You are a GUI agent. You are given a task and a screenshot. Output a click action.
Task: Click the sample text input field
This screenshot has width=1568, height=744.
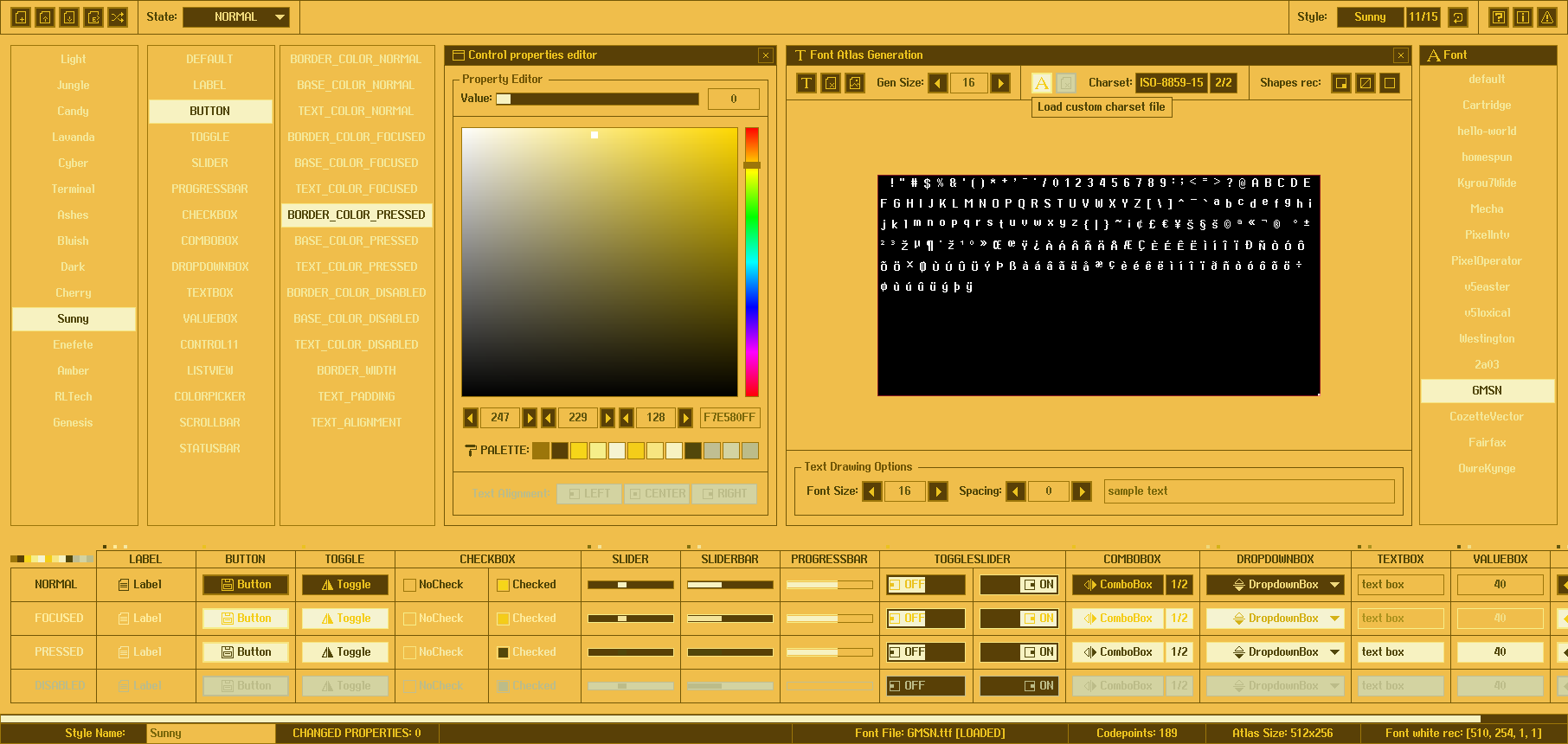tap(1248, 491)
